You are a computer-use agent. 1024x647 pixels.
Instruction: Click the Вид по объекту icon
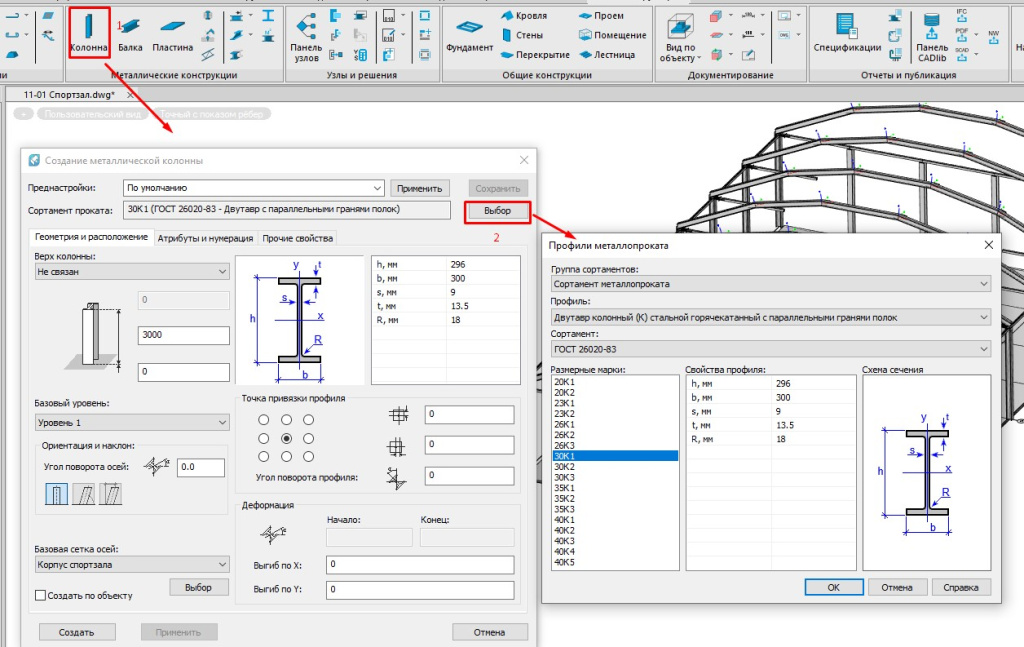[680, 30]
